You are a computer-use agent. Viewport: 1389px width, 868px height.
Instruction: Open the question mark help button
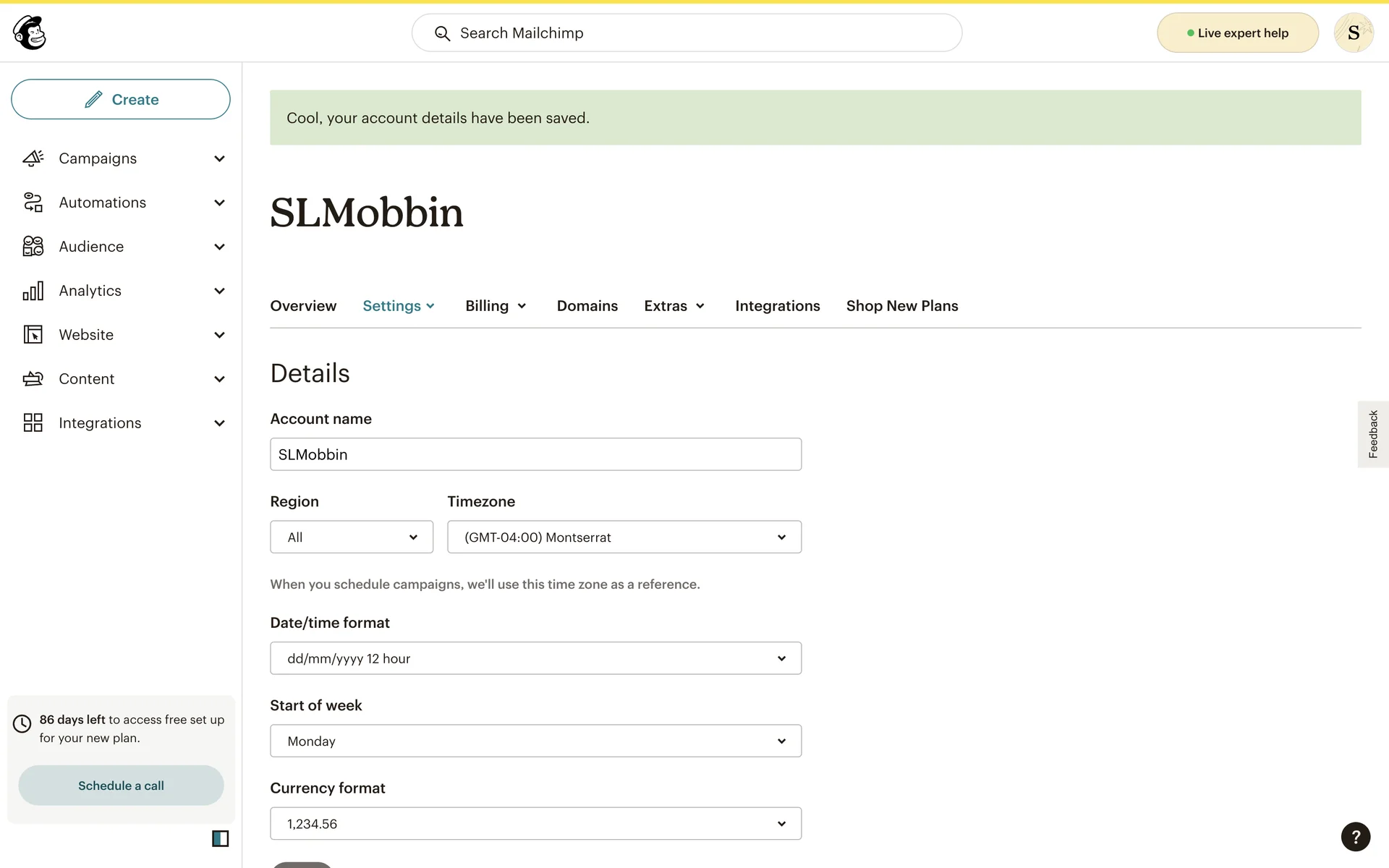pos(1355,837)
